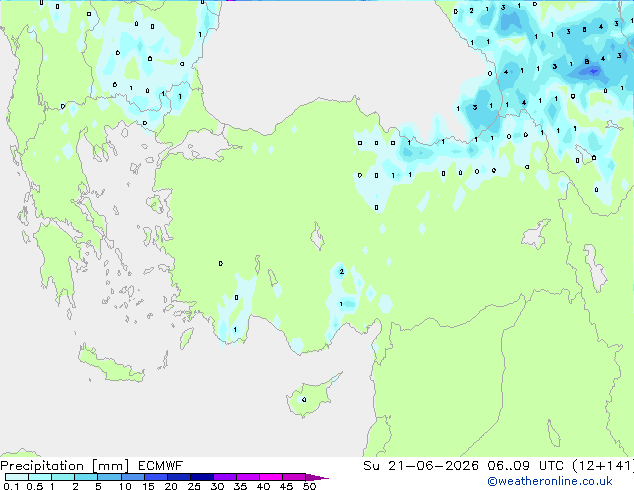This screenshot has width=634, height=490.
Task: Click the legend value '30'
Action: coord(217,486)
